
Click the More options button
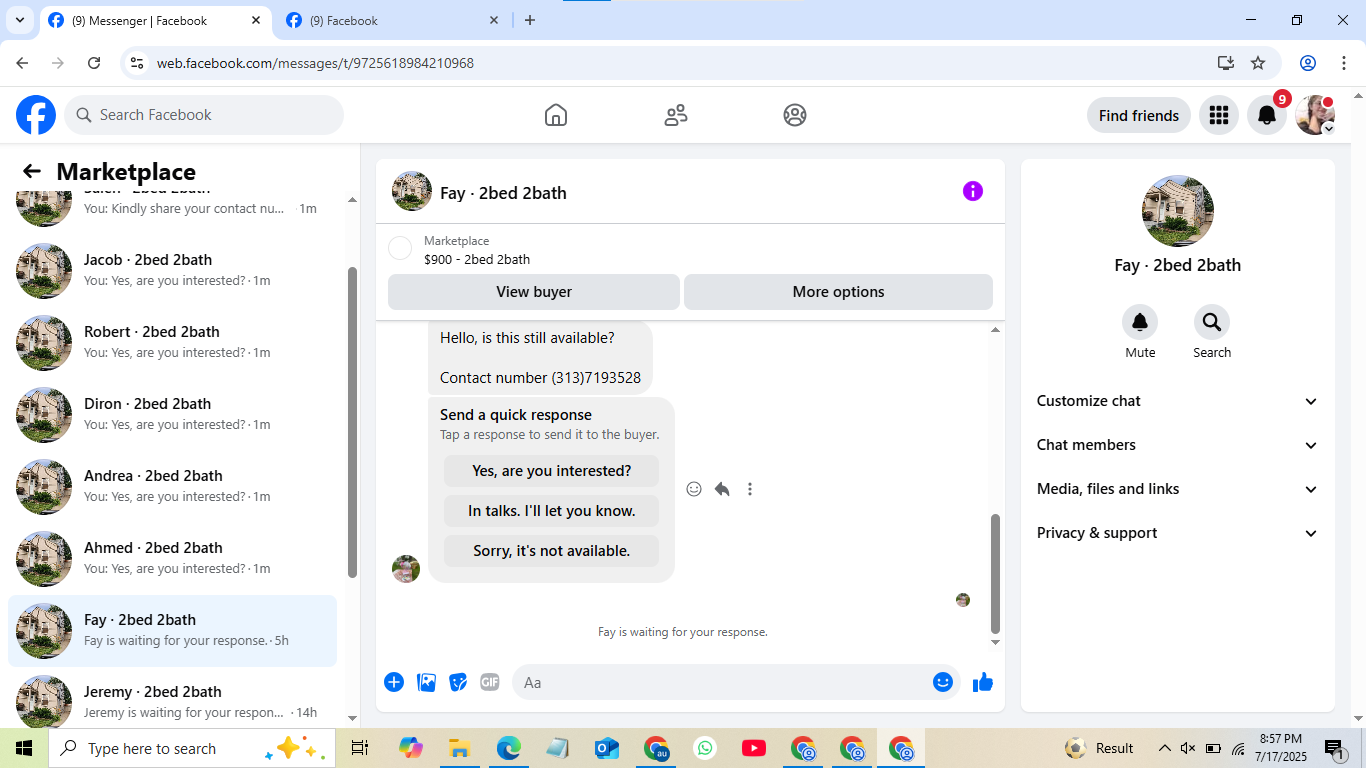coord(838,292)
